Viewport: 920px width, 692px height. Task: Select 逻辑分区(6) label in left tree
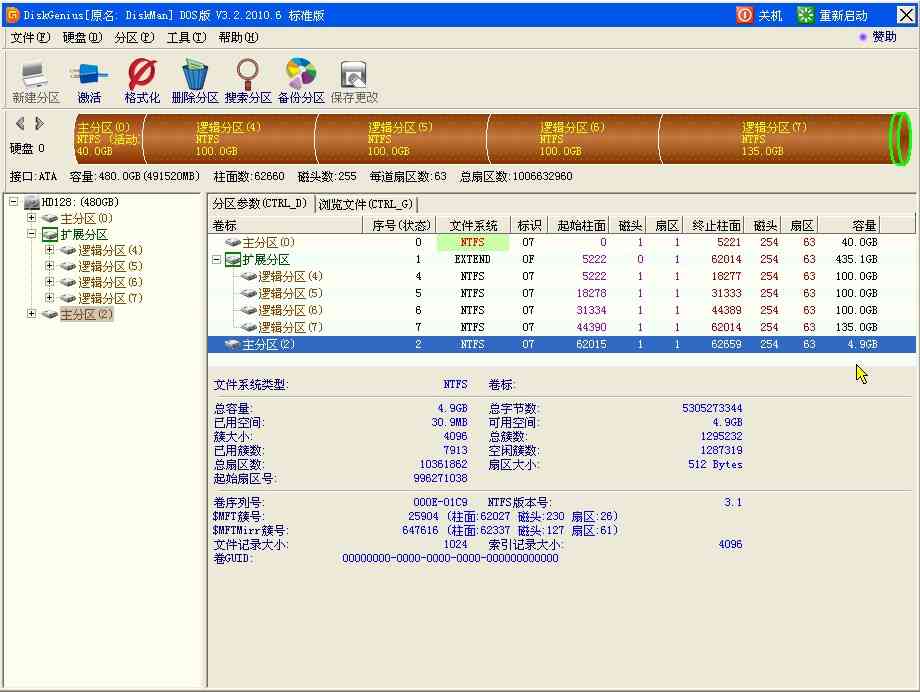tap(110, 282)
